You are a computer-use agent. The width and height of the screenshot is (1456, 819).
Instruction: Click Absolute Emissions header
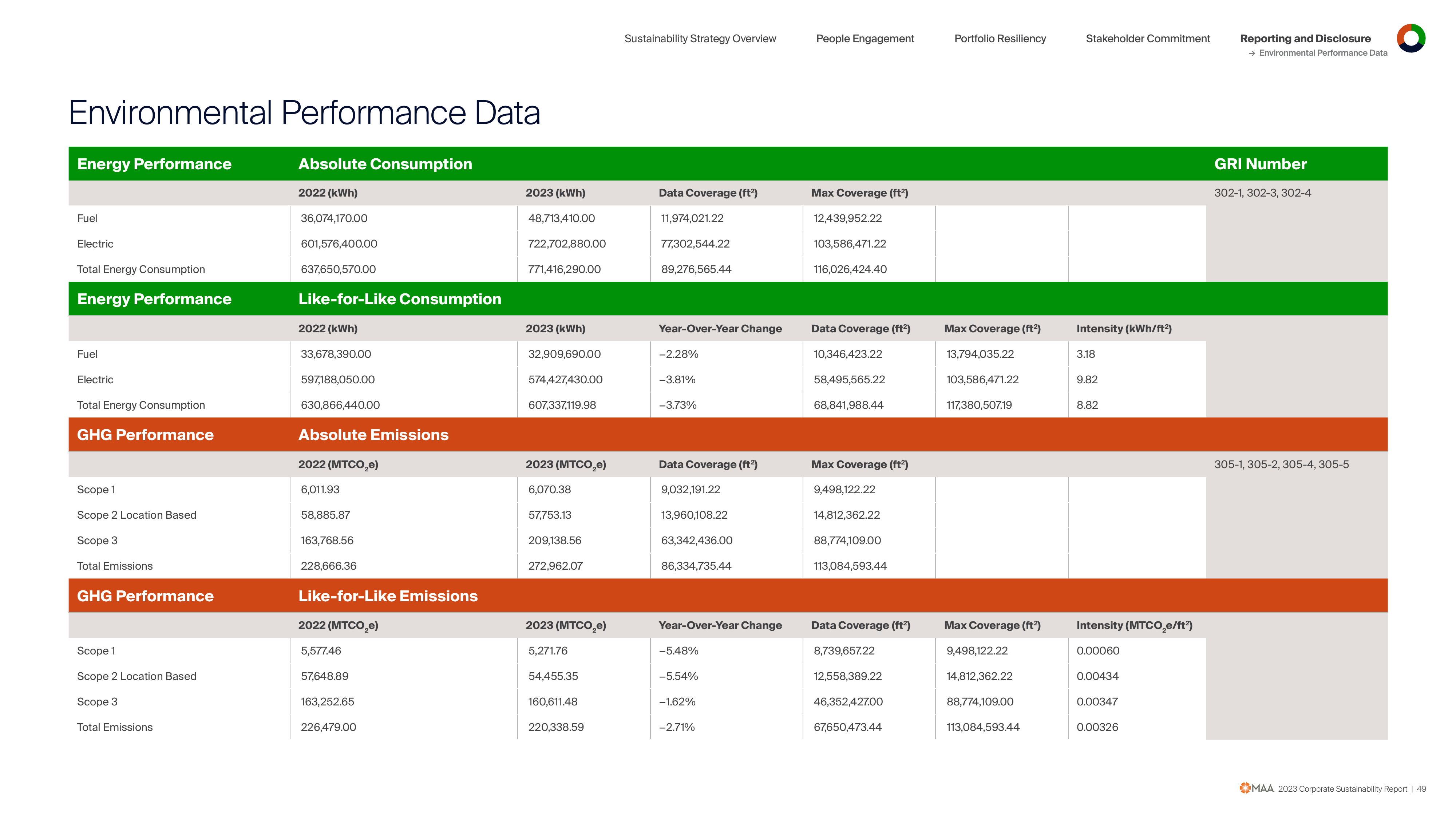373,435
